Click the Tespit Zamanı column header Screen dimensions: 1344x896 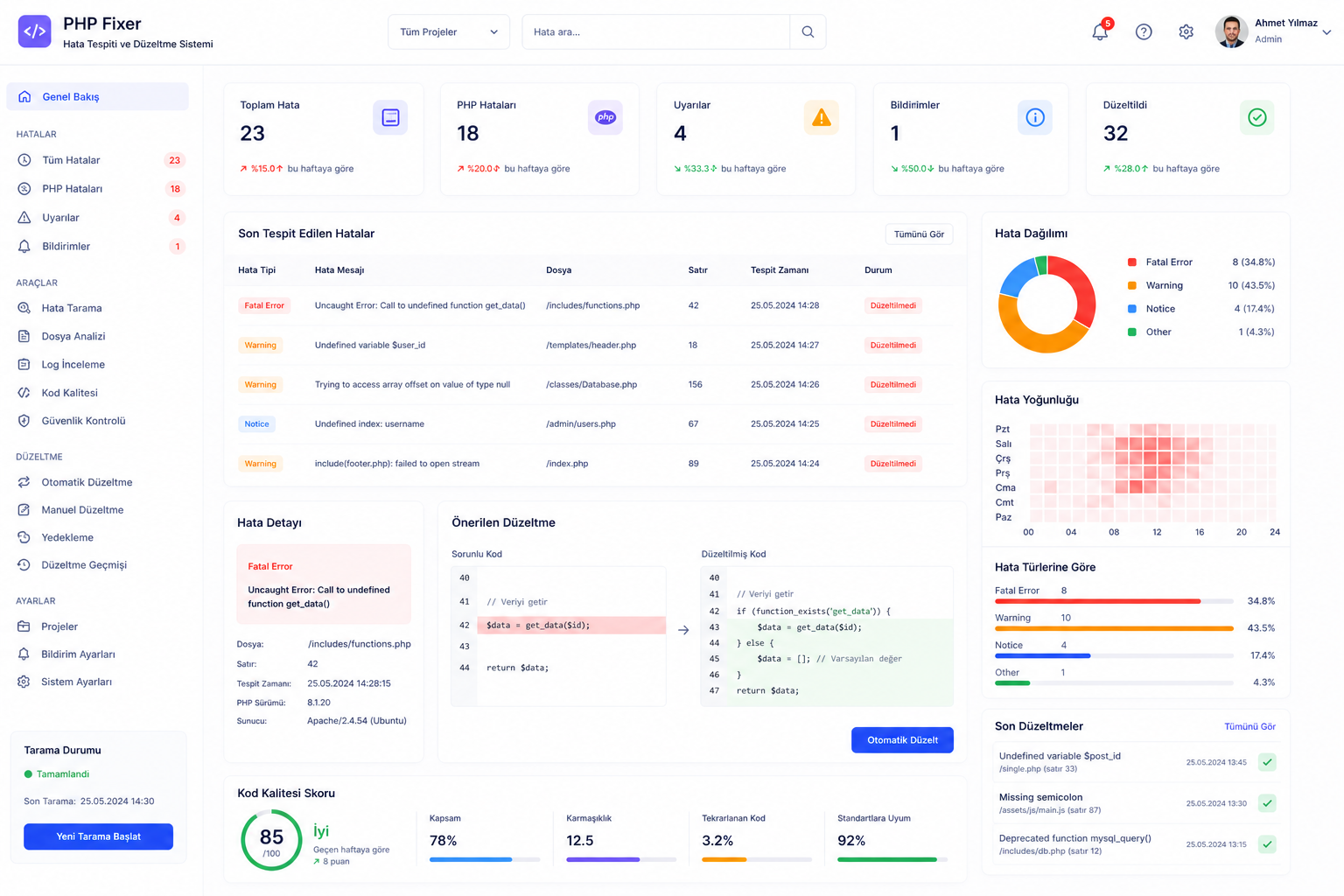pos(780,270)
